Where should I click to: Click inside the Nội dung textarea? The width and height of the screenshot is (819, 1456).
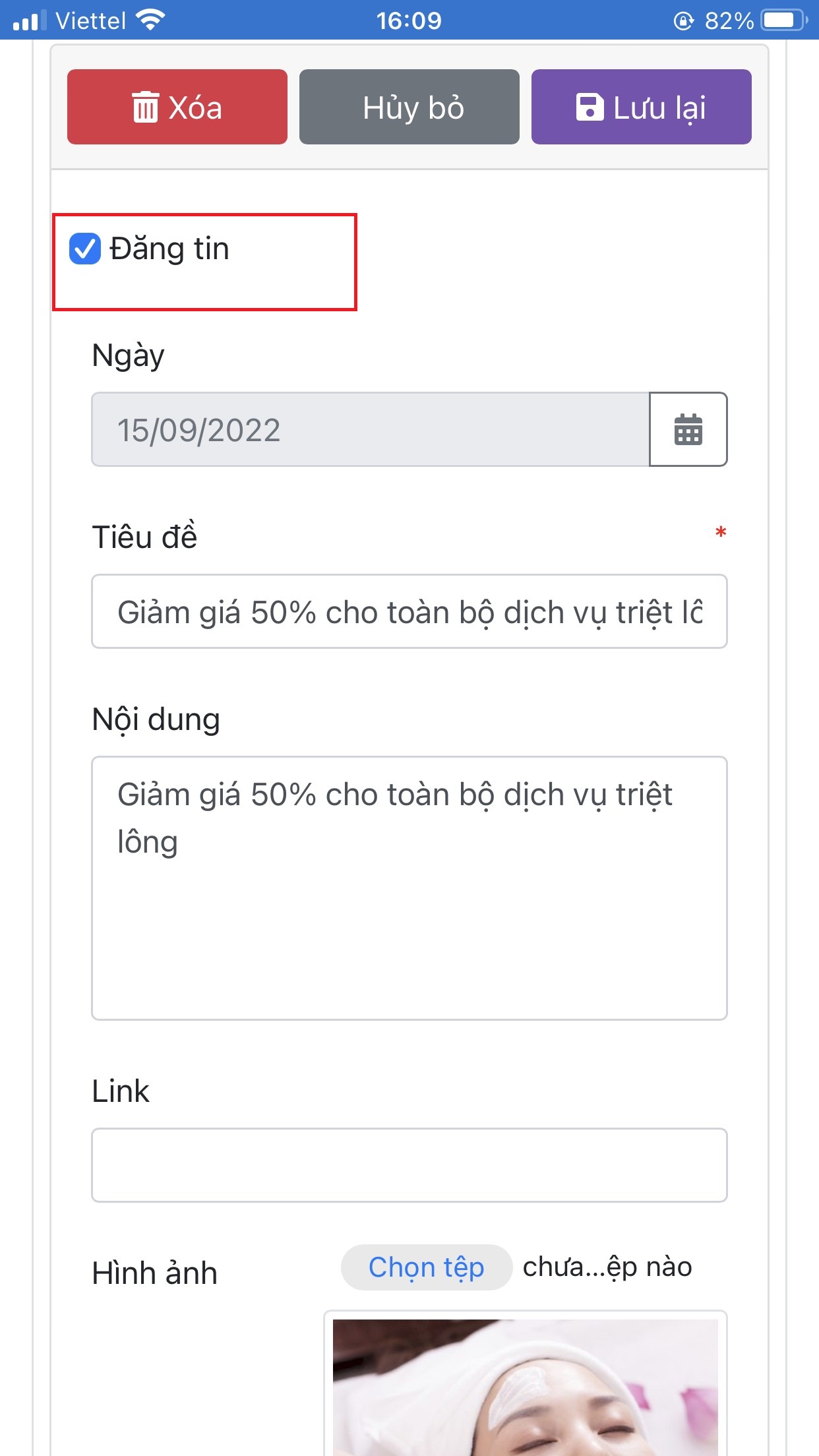pyautogui.click(x=409, y=888)
